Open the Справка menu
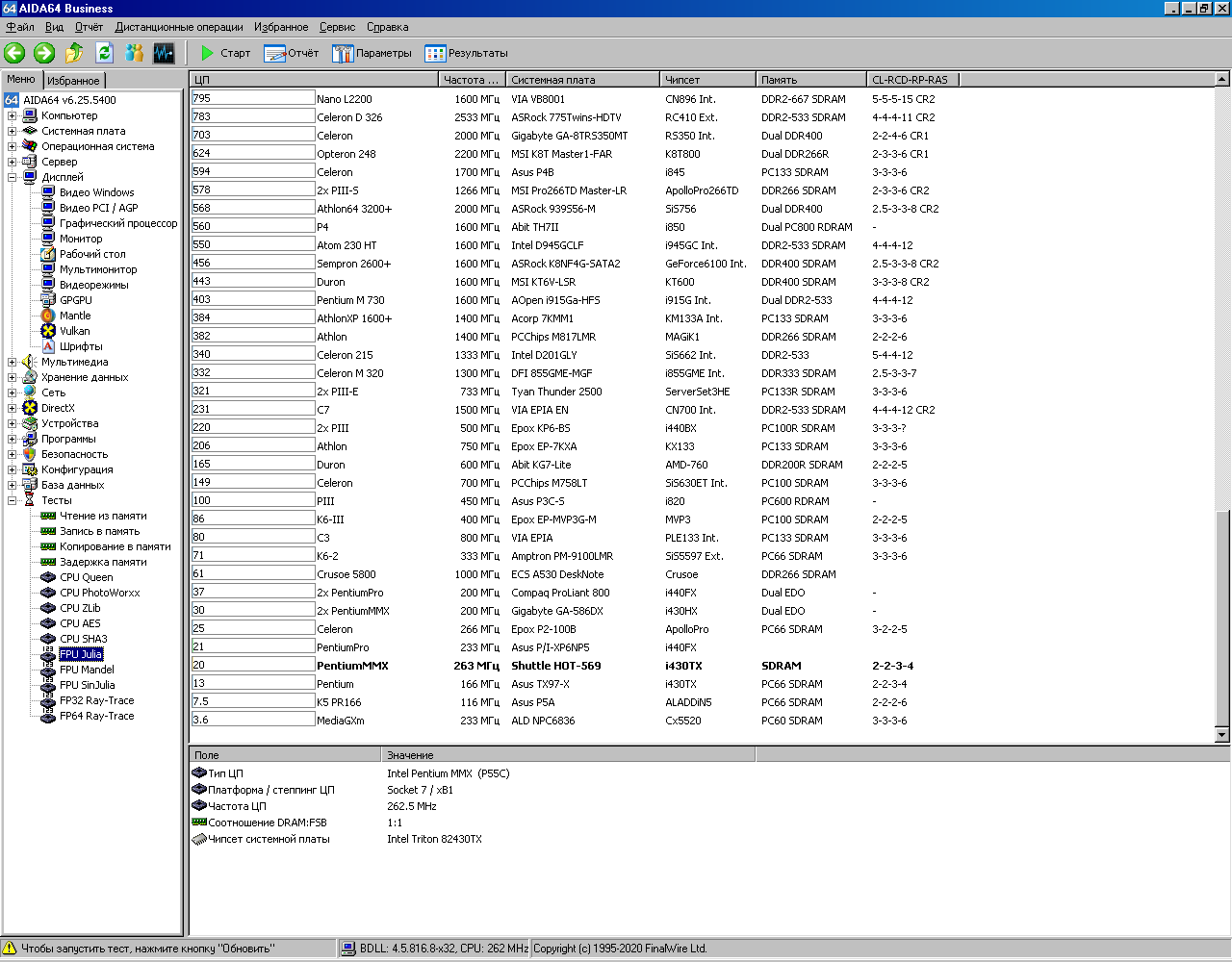The image size is (1232, 962). pyautogui.click(x=388, y=27)
